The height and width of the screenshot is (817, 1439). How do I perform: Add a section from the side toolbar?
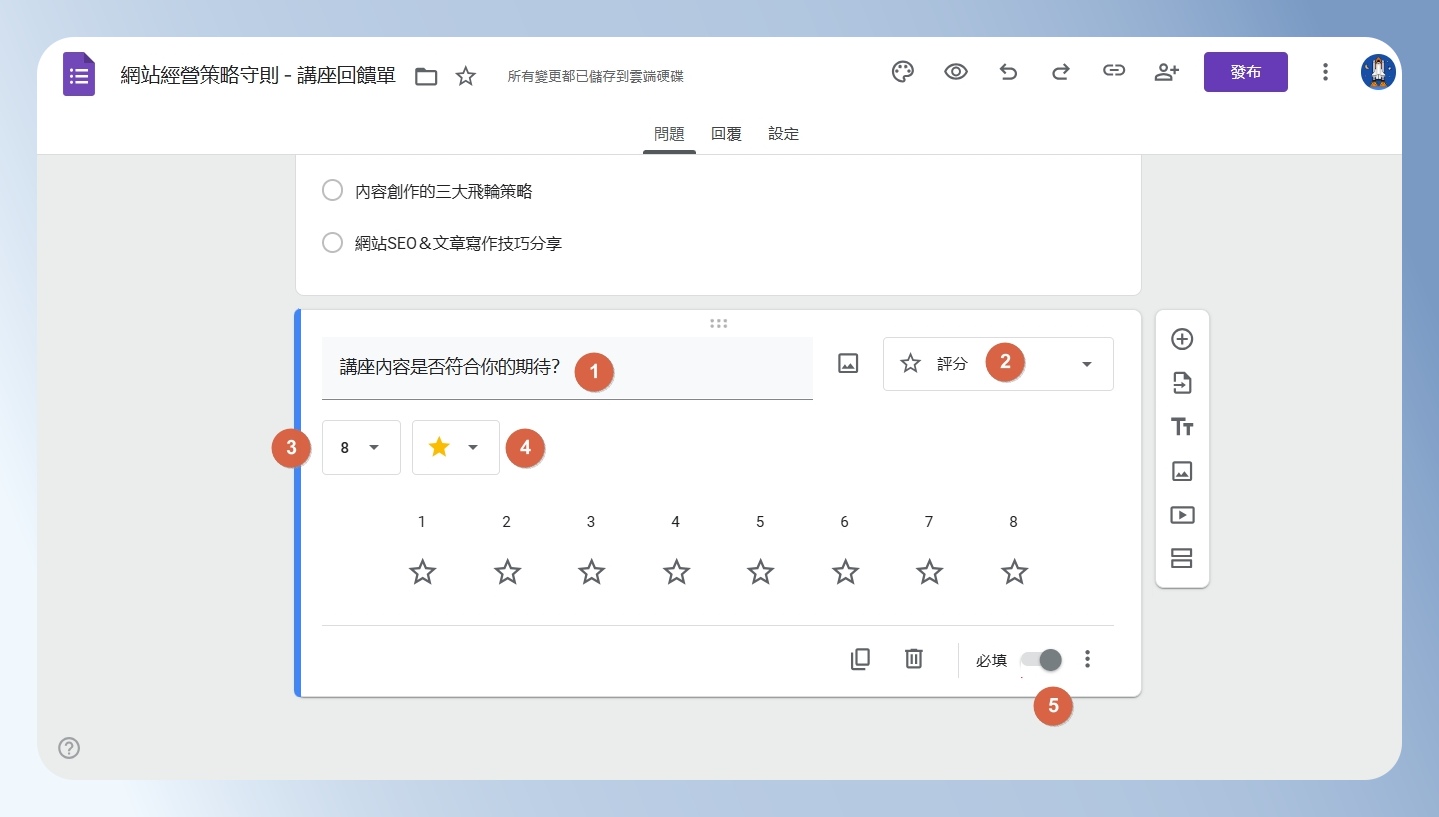(x=1182, y=559)
